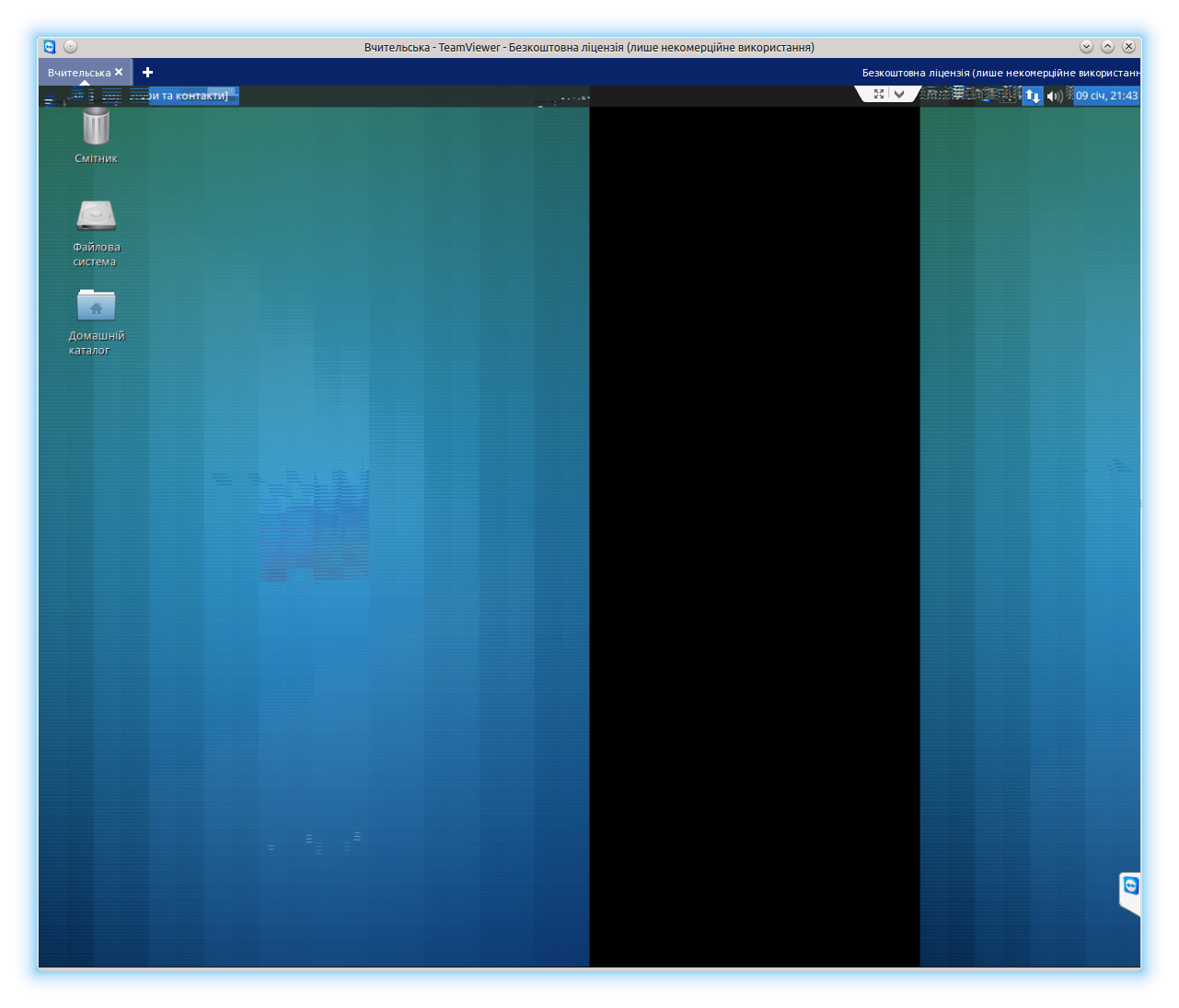Image resolution: width=1179 pixels, height=1008 pixels.
Task: Click the remote volume speaker icon
Action: click(1055, 96)
